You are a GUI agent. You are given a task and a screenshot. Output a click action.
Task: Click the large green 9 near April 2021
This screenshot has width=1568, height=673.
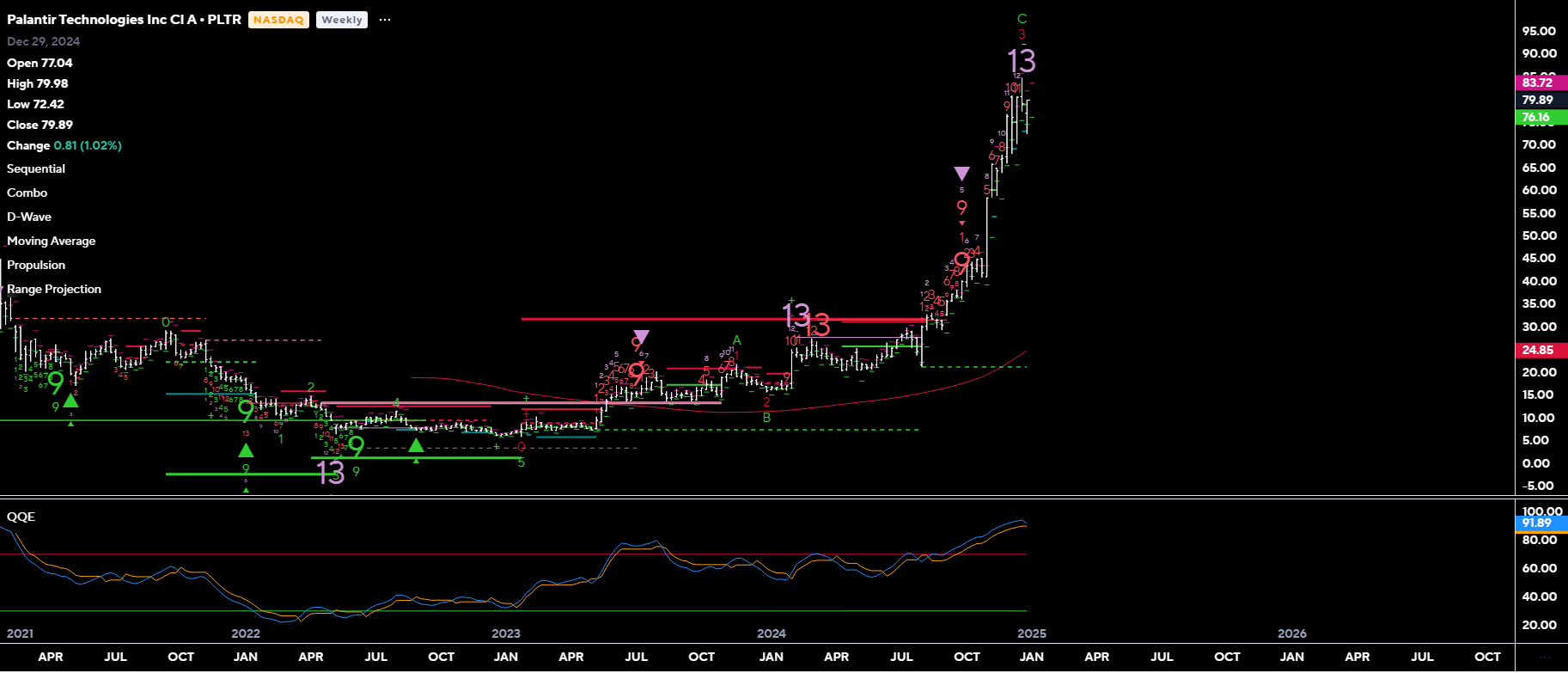click(56, 382)
